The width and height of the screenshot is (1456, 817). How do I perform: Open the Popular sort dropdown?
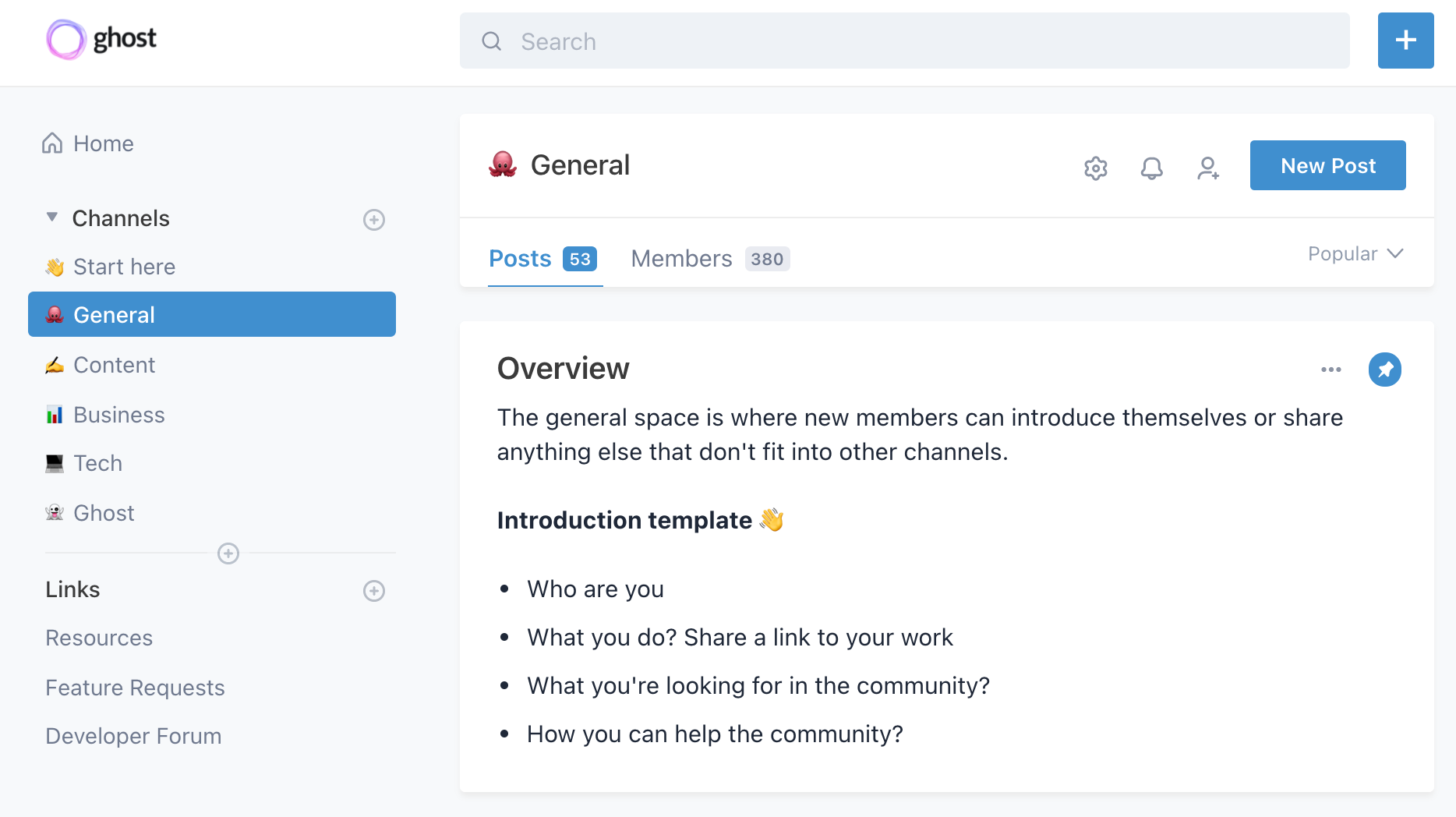tap(1355, 253)
